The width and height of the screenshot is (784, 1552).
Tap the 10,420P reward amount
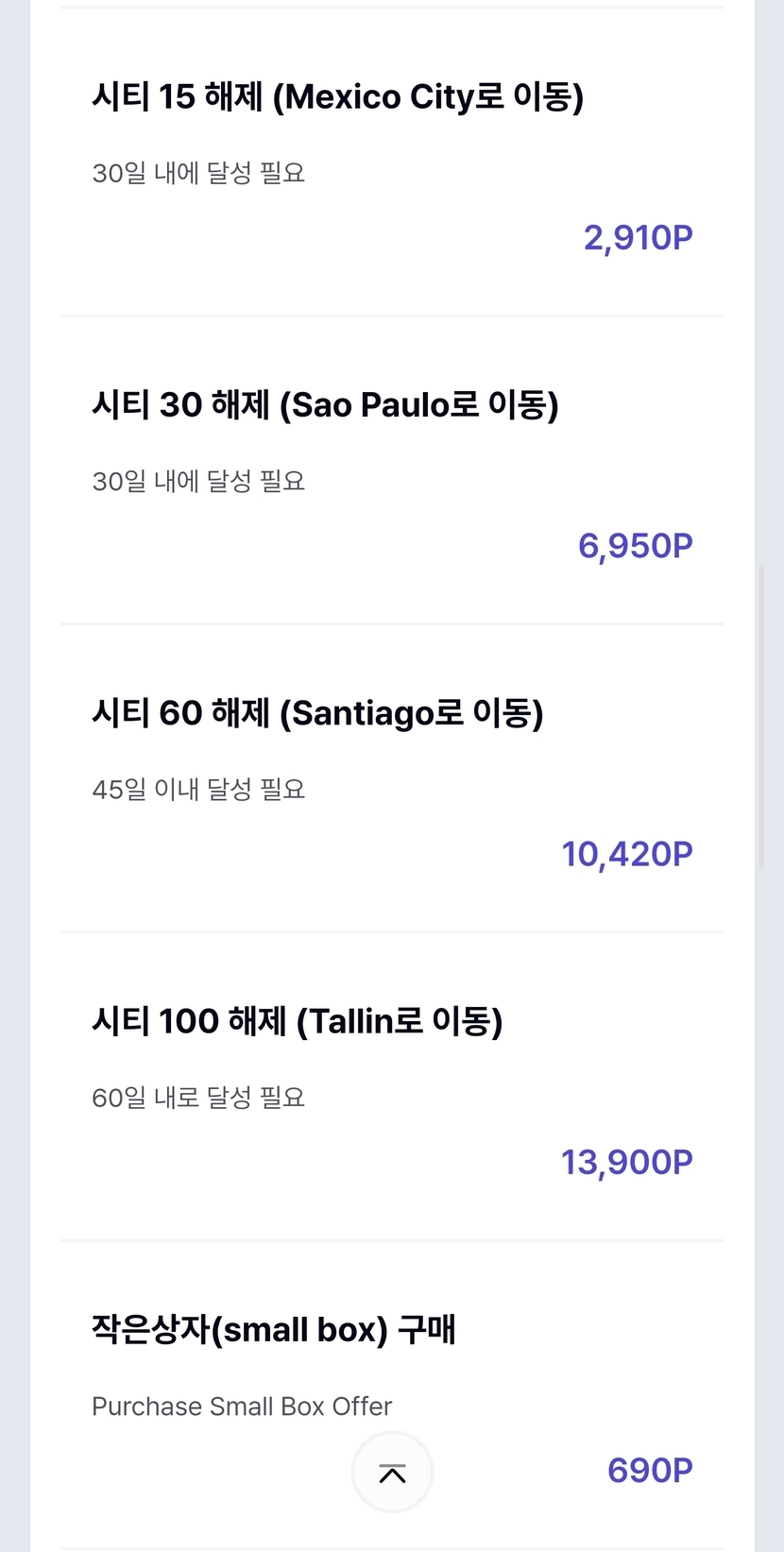tap(627, 854)
